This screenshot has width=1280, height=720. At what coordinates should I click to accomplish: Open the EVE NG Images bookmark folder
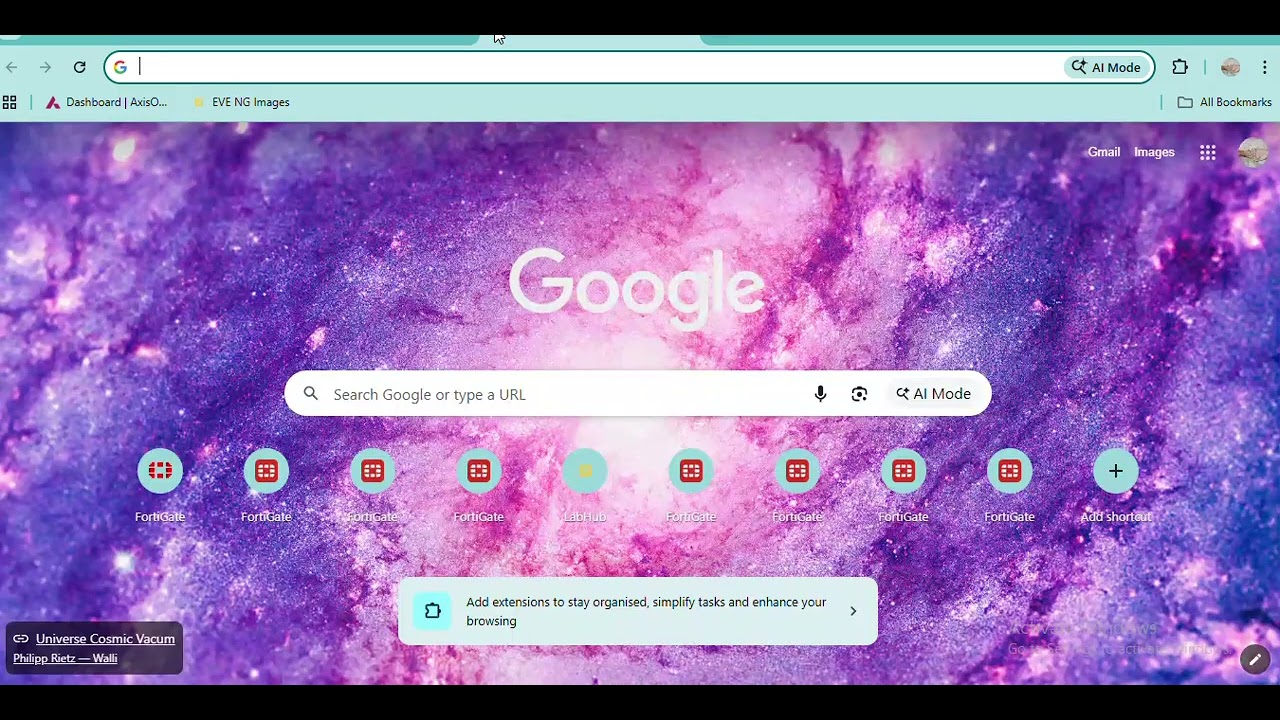(241, 102)
